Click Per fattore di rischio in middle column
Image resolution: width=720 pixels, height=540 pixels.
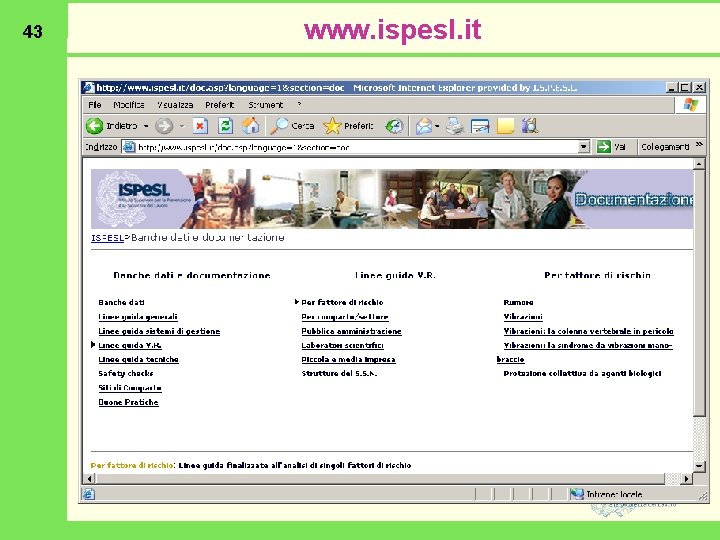tap(342, 302)
